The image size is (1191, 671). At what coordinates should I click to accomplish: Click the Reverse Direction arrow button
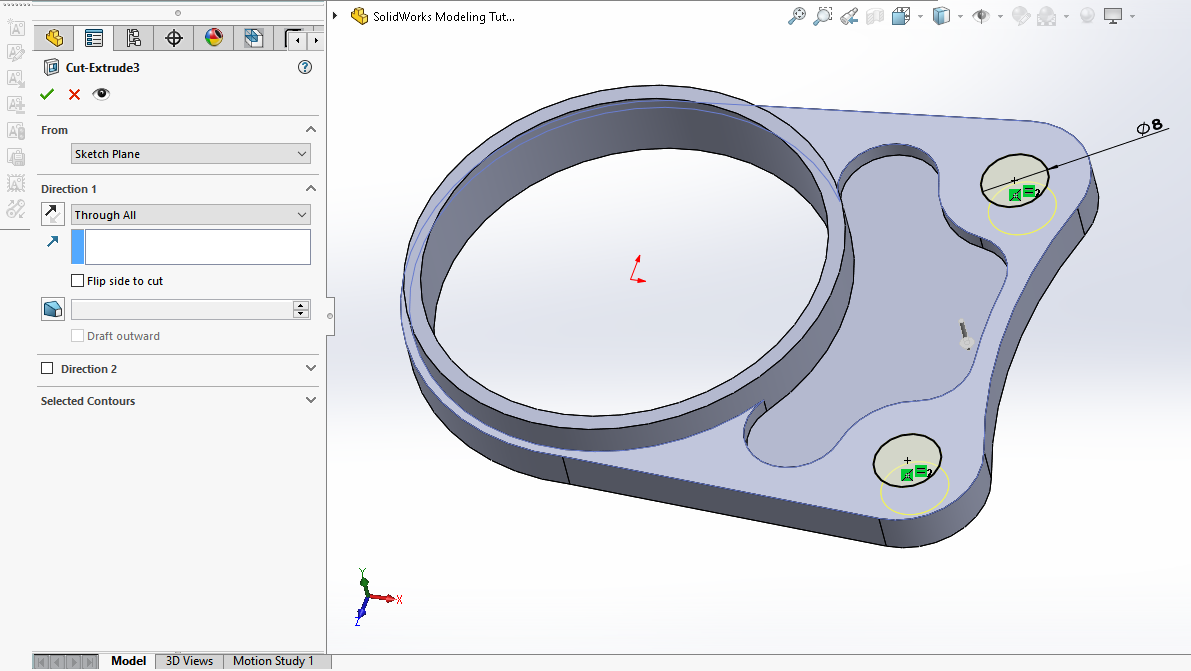(x=53, y=213)
